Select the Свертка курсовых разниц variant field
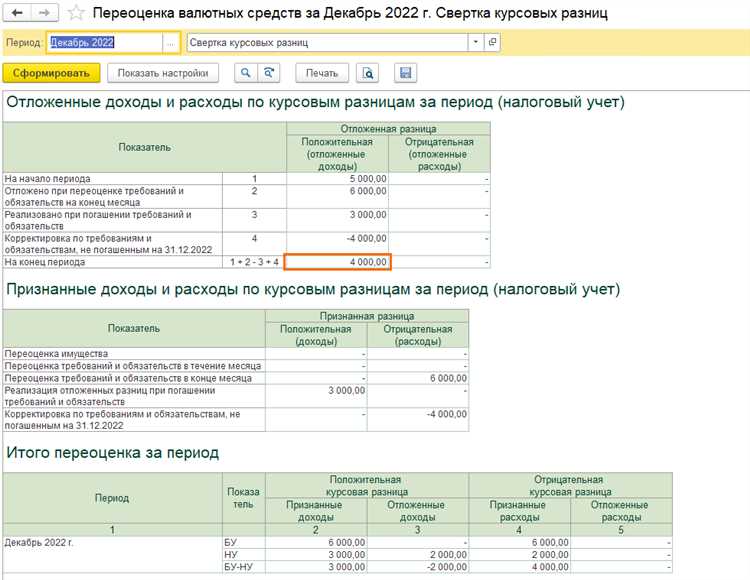Viewport: 750px width, 580px height. pyautogui.click(x=327, y=43)
